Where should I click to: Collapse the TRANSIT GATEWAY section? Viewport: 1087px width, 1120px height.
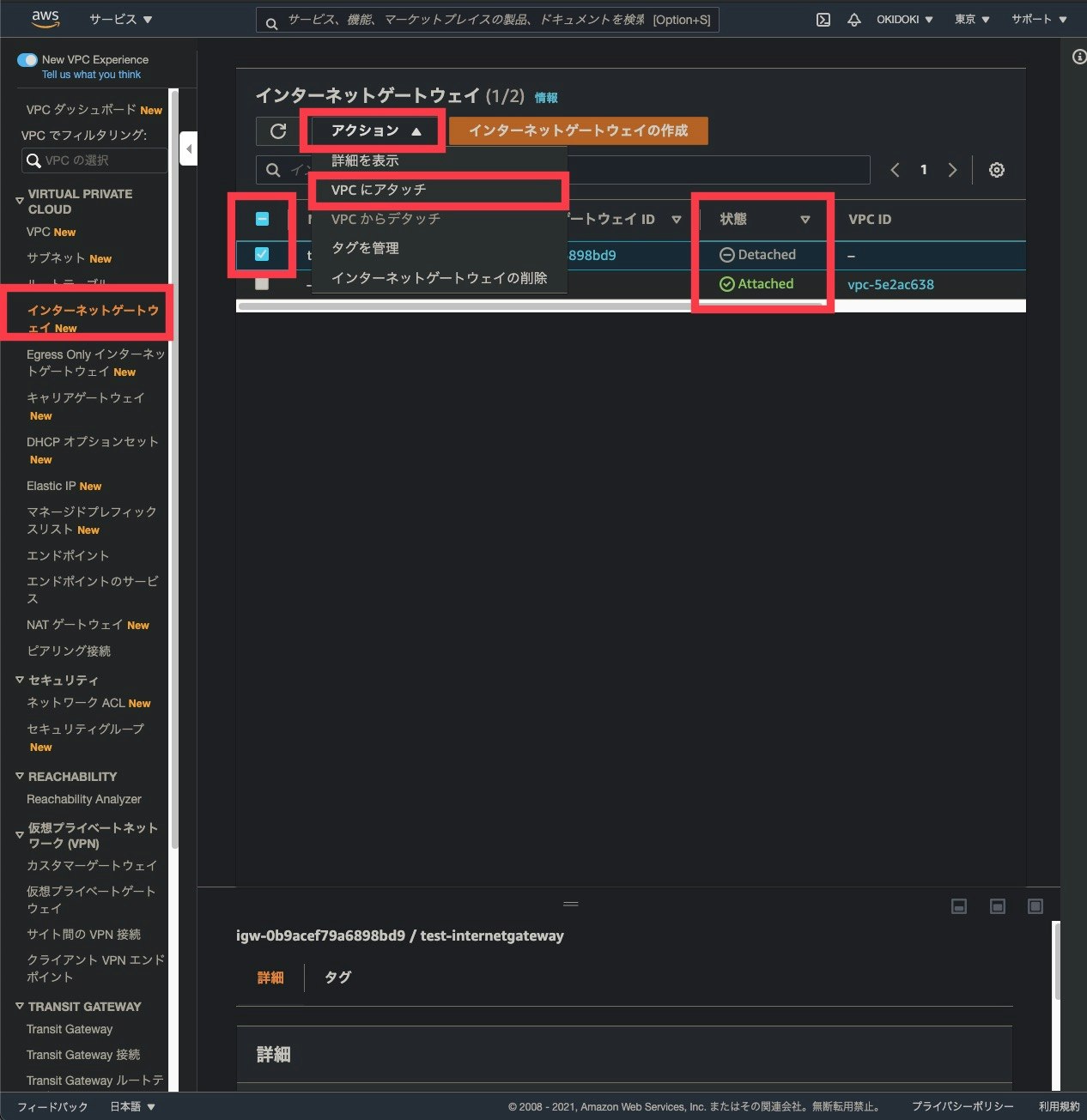(x=19, y=1006)
